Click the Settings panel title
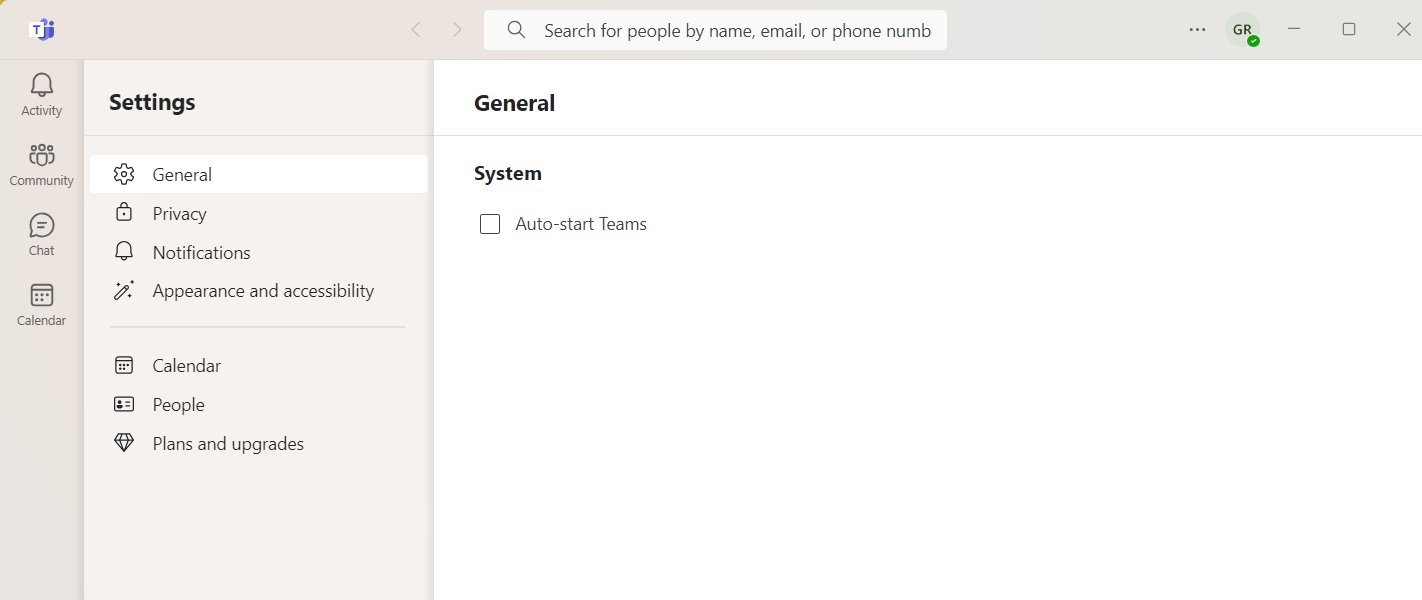 pos(152,102)
